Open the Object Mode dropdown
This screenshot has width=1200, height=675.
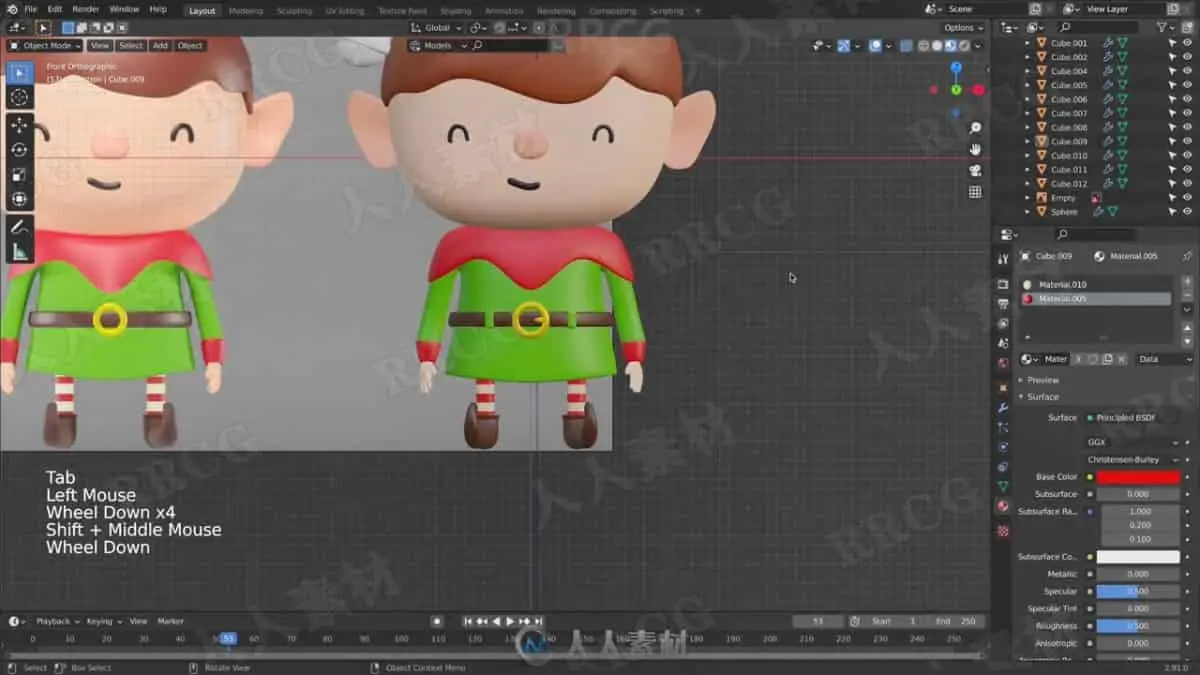46,45
